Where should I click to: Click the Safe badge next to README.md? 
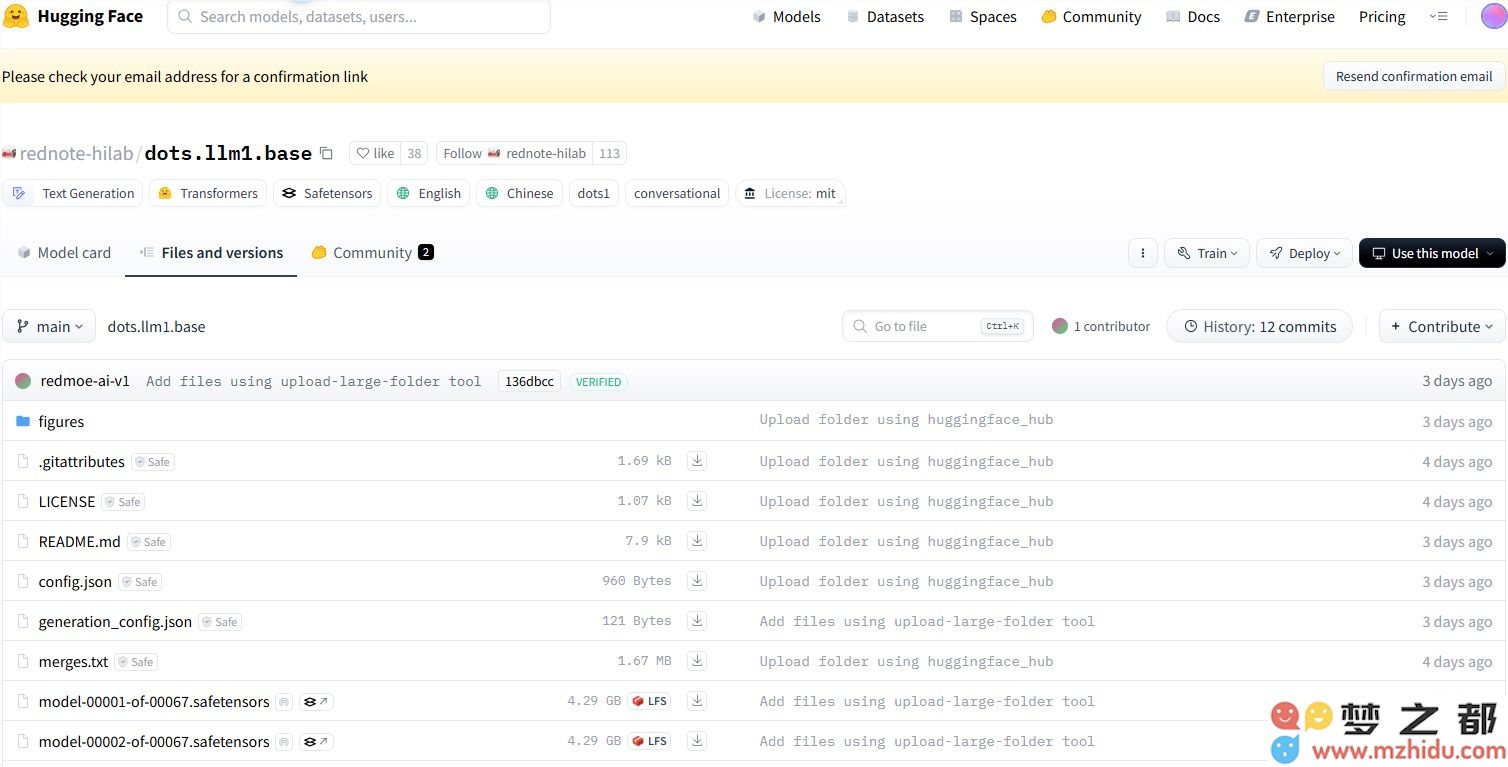(x=149, y=542)
